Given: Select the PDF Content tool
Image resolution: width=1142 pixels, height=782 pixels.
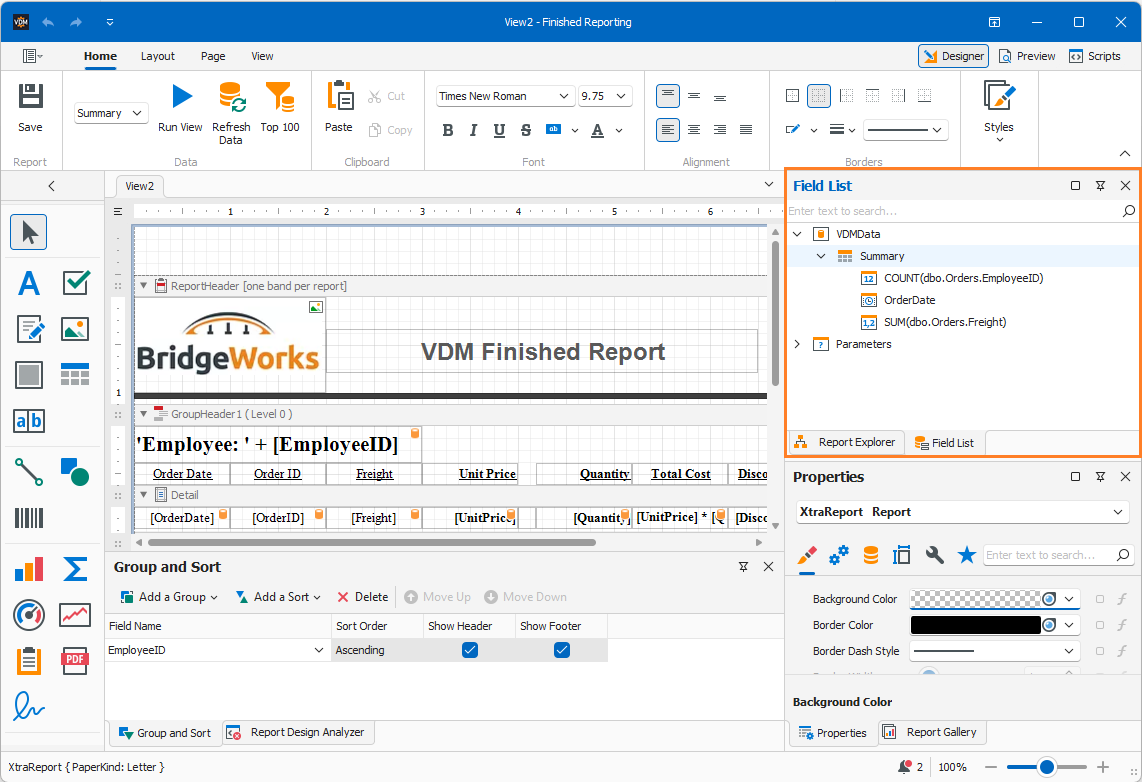Looking at the screenshot, I should pyautogui.click(x=75, y=660).
